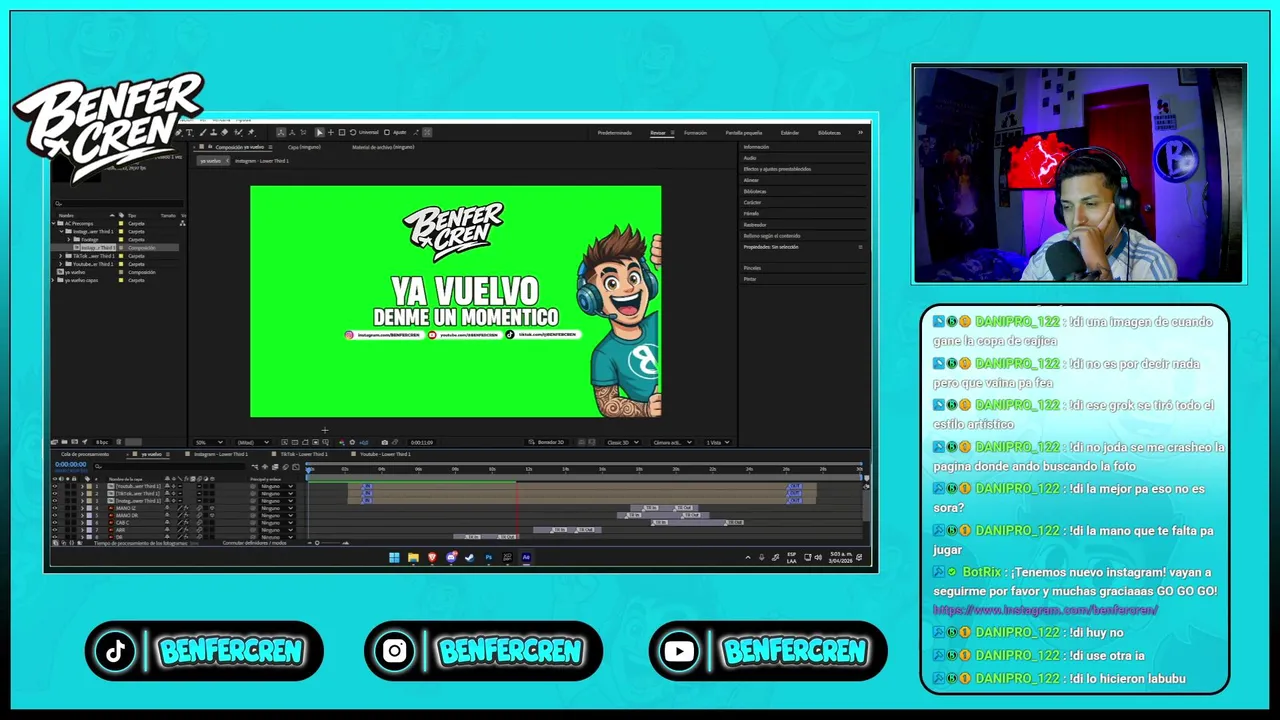
Task: Select the Roto Brush tool
Action: point(238,132)
